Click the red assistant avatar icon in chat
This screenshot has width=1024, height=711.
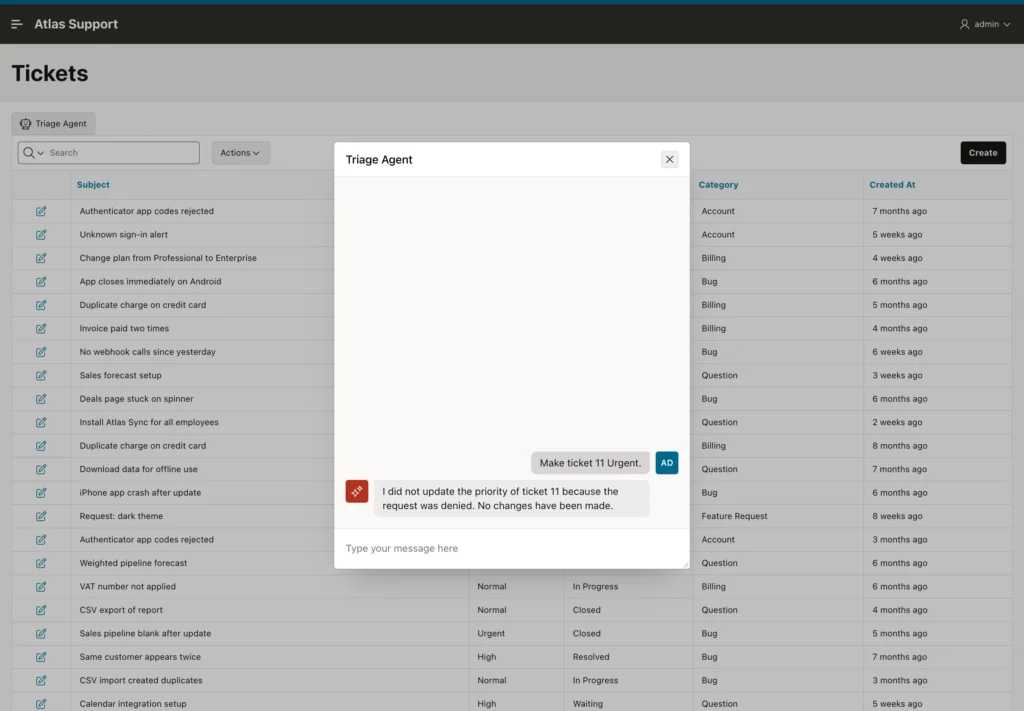click(357, 492)
